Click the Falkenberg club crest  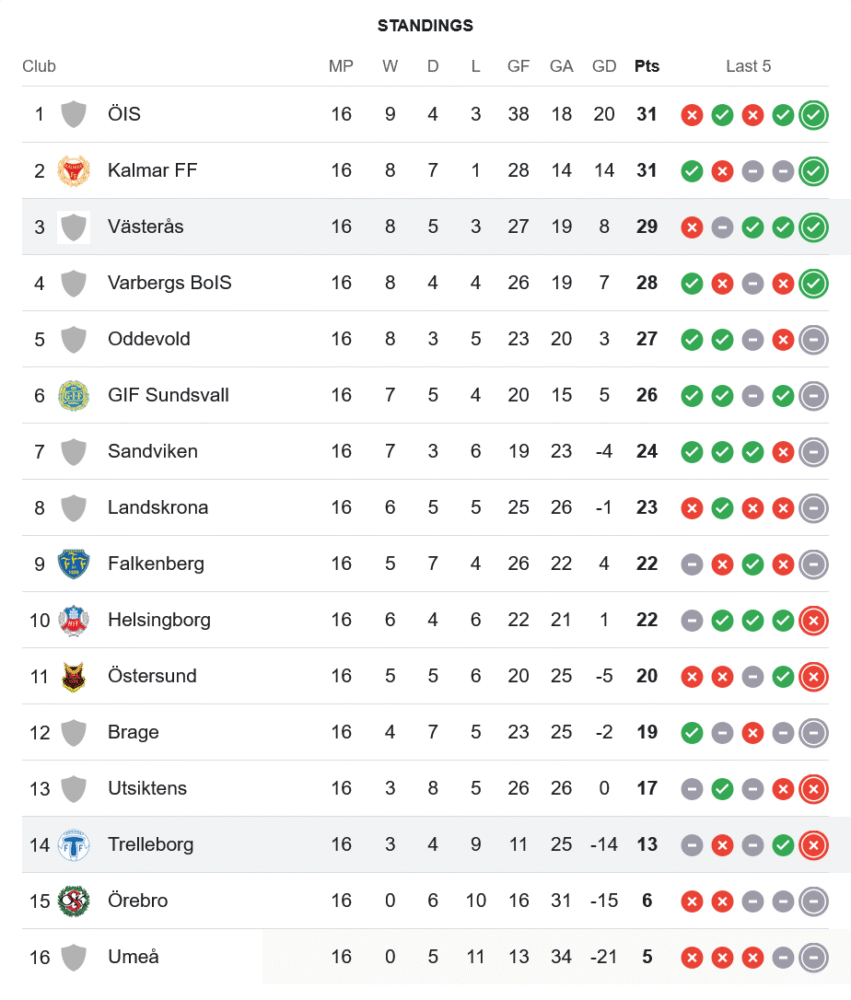tap(73, 563)
